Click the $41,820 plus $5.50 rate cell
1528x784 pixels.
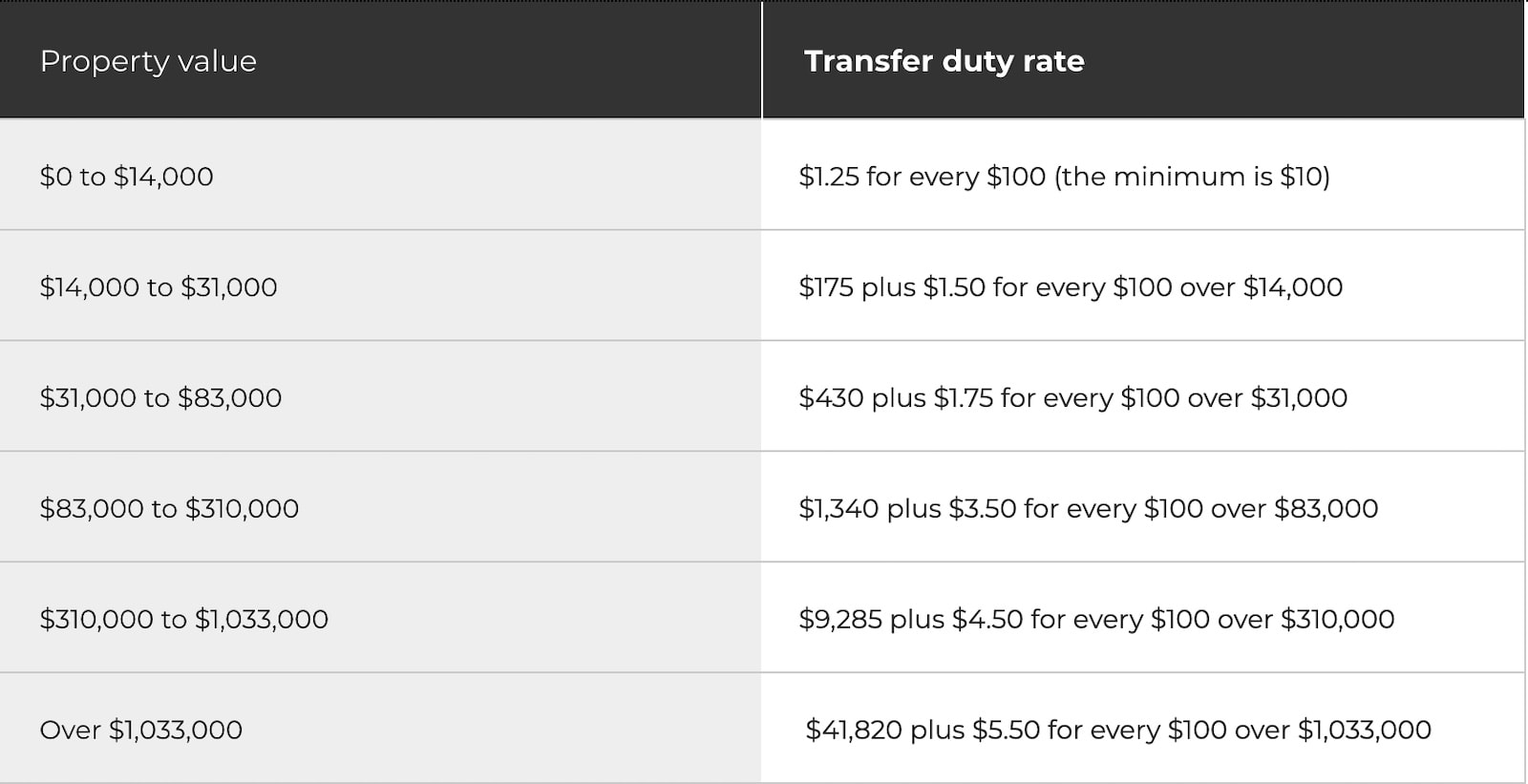1143,729
